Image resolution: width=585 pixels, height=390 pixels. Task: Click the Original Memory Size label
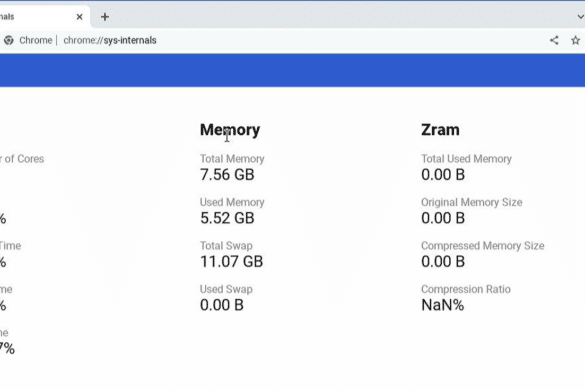click(472, 202)
